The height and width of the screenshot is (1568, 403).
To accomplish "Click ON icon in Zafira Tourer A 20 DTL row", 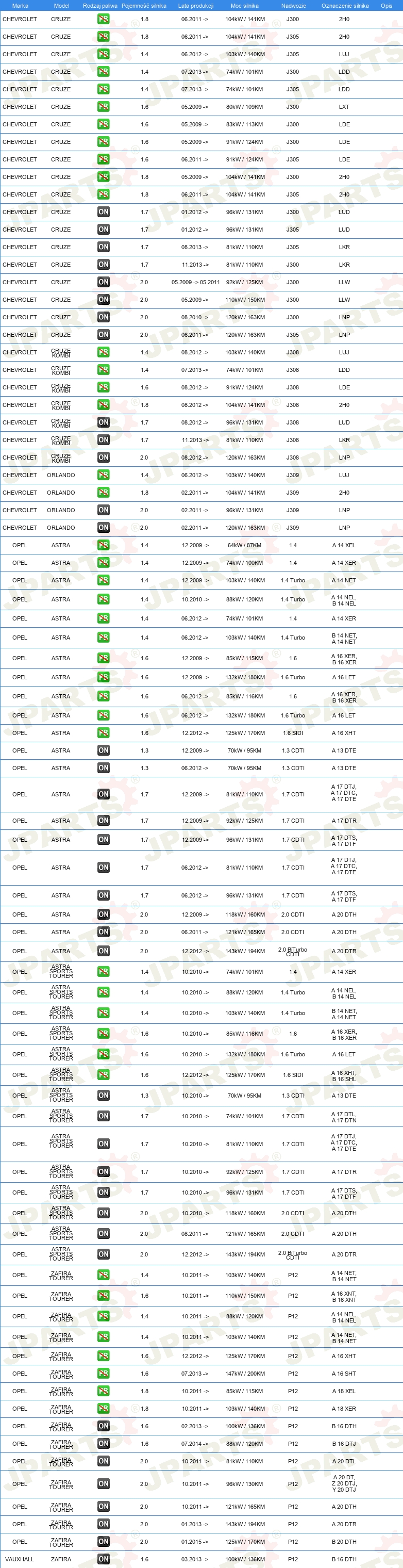I will click(104, 1461).
